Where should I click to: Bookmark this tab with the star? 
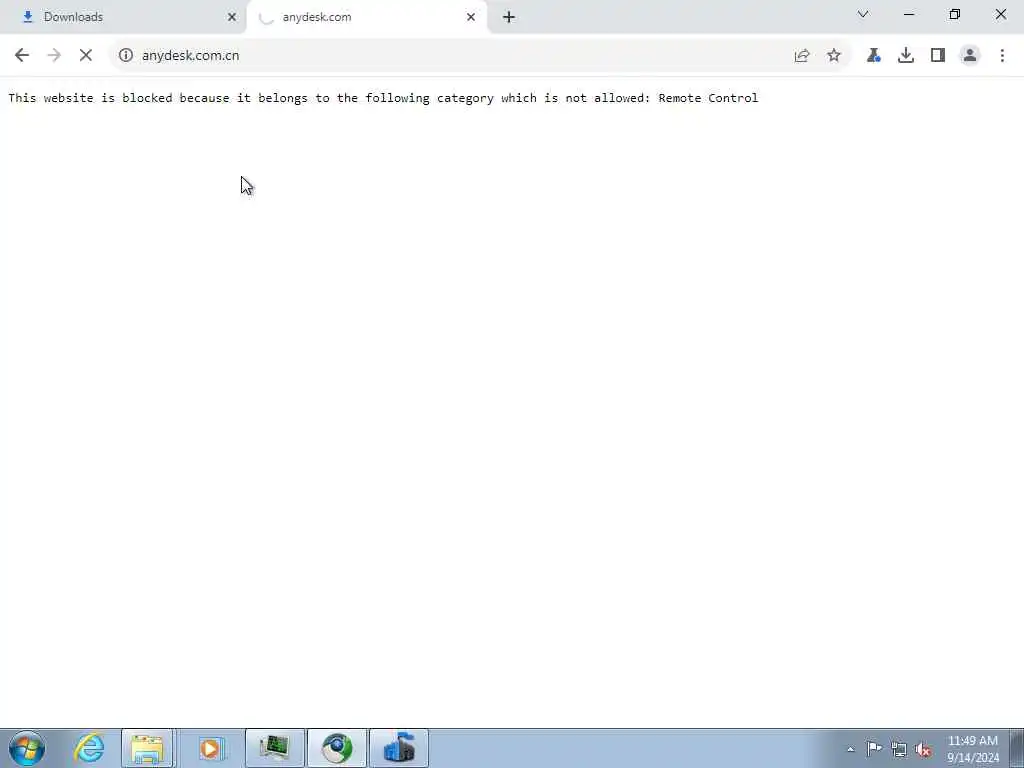click(x=834, y=56)
